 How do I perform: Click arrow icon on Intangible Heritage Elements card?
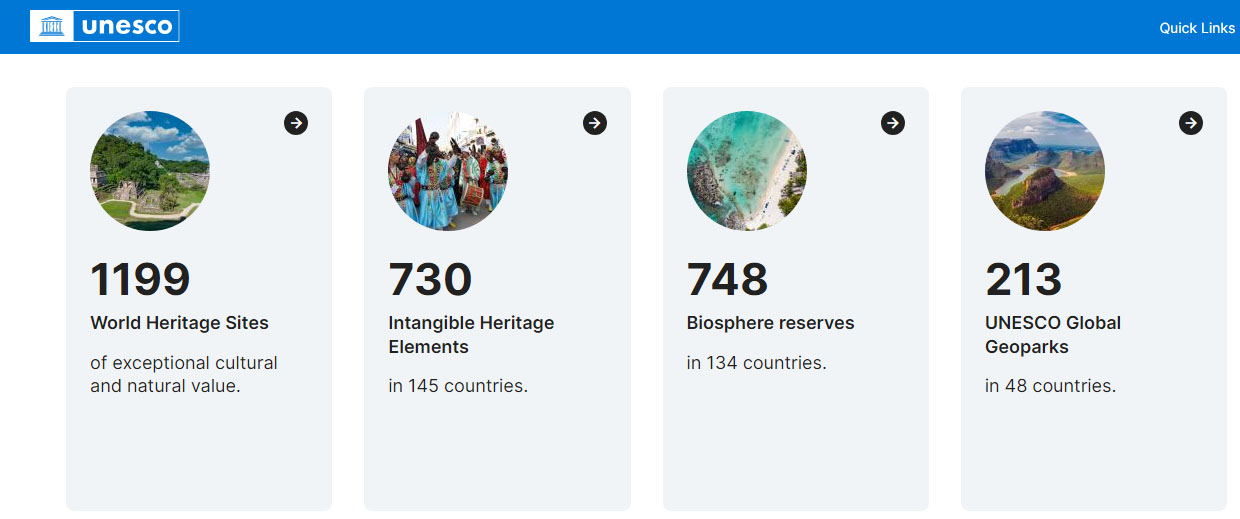[595, 123]
